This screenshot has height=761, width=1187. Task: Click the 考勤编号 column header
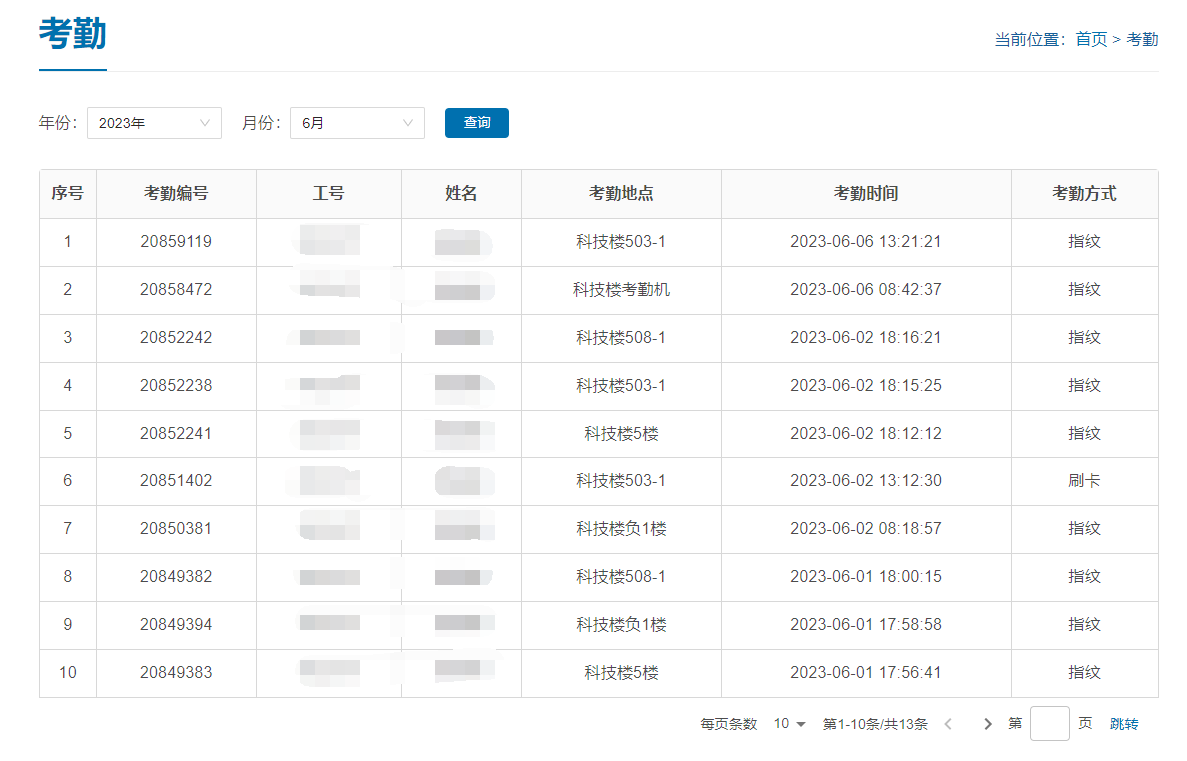[176, 194]
